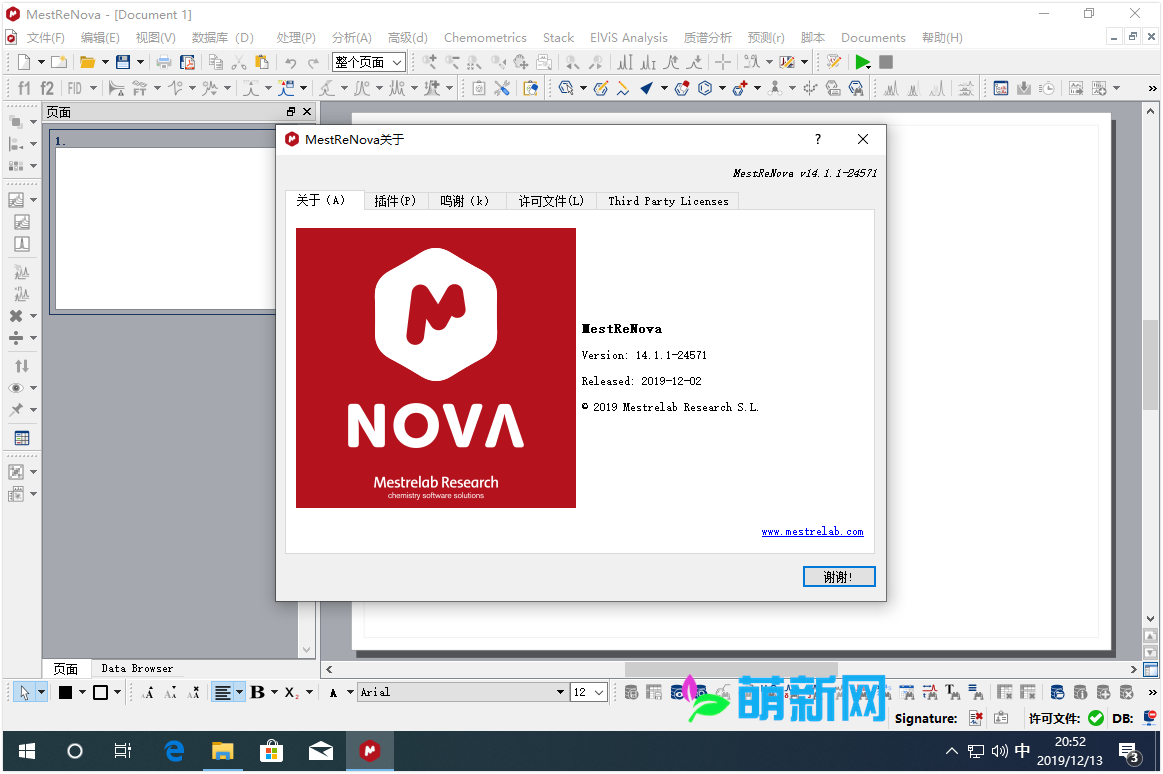Click the gray stop square icon
This screenshot has height=774, width=1163.
point(886,62)
